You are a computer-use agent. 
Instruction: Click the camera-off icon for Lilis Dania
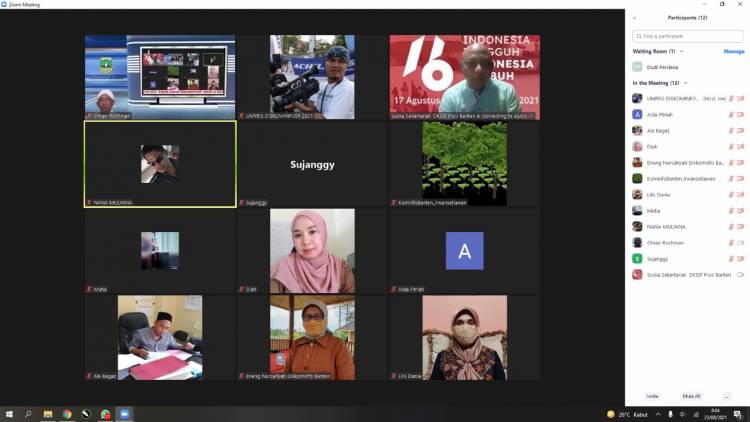(740, 195)
